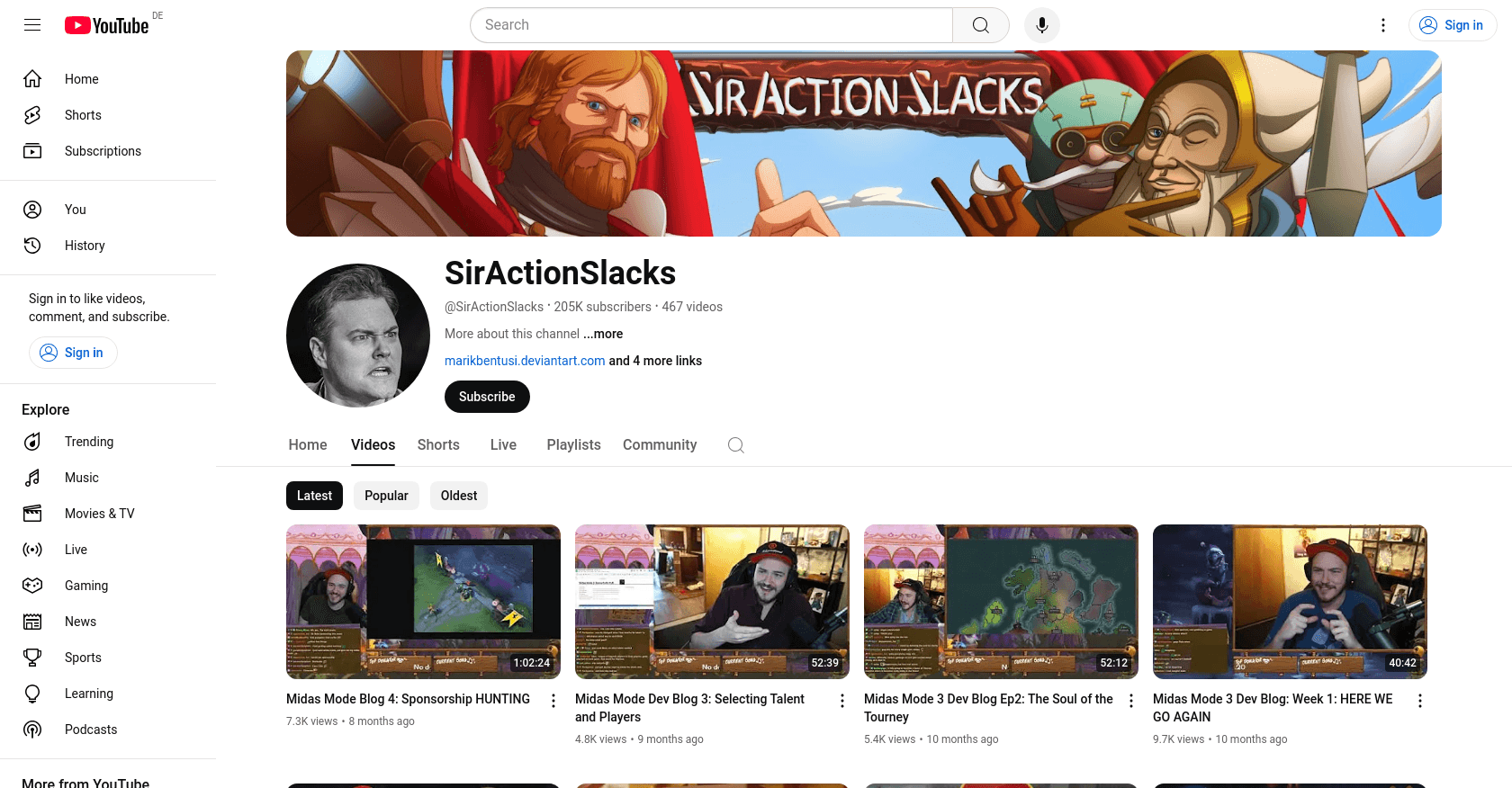Switch to the Community tab
This screenshot has height=788, width=1512.
point(660,445)
